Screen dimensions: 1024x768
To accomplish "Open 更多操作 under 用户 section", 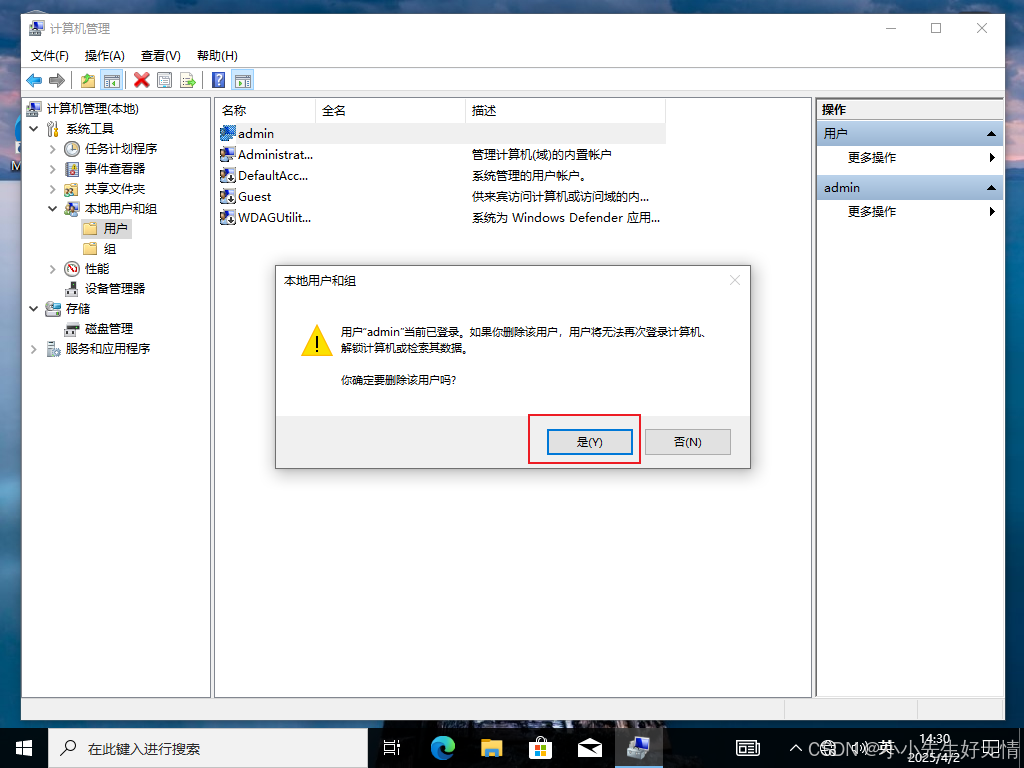I will pyautogui.click(x=910, y=157).
